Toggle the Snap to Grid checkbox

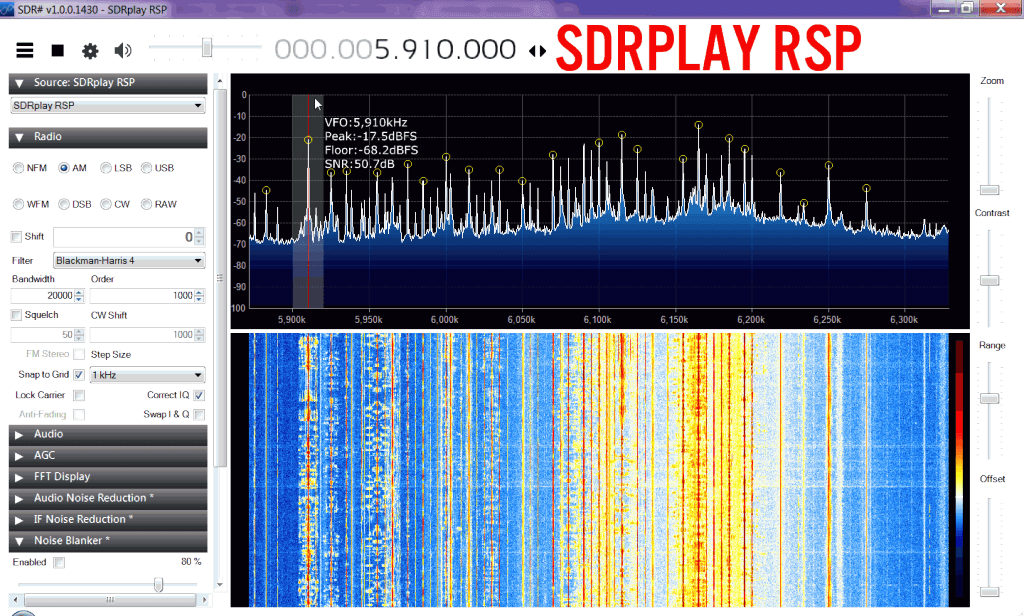point(79,375)
